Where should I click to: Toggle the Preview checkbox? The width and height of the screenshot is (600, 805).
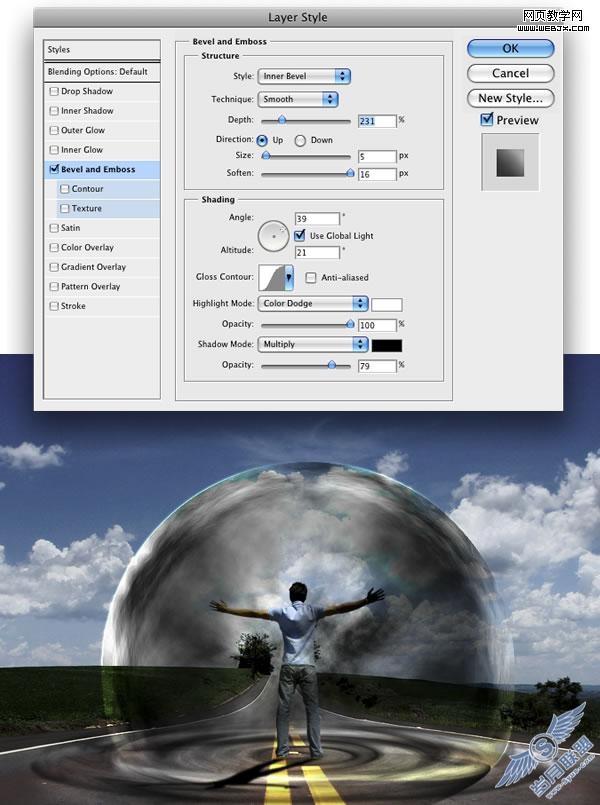[x=486, y=120]
